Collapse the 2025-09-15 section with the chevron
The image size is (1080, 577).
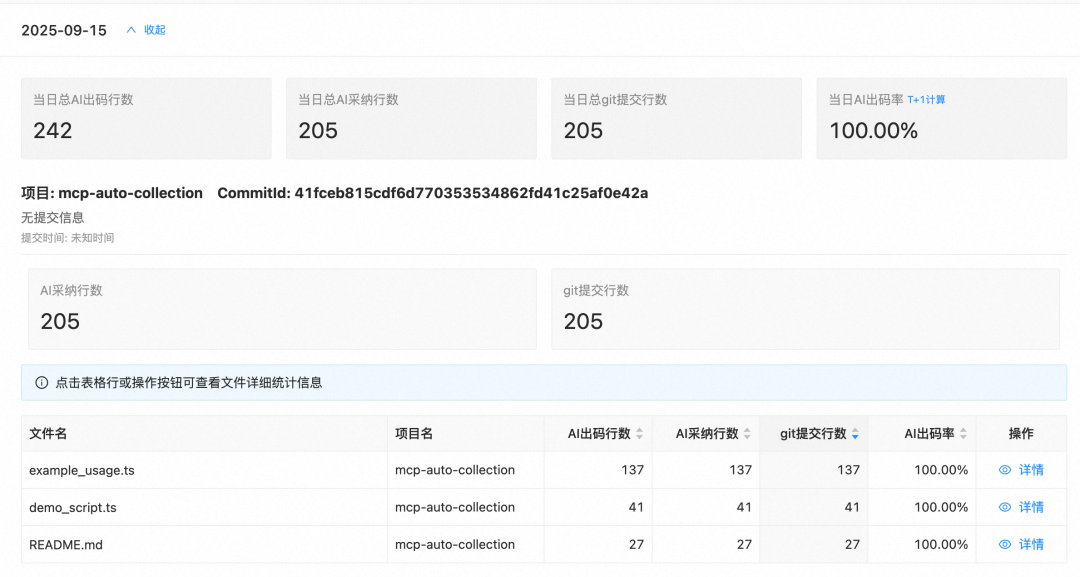tap(131, 30)
